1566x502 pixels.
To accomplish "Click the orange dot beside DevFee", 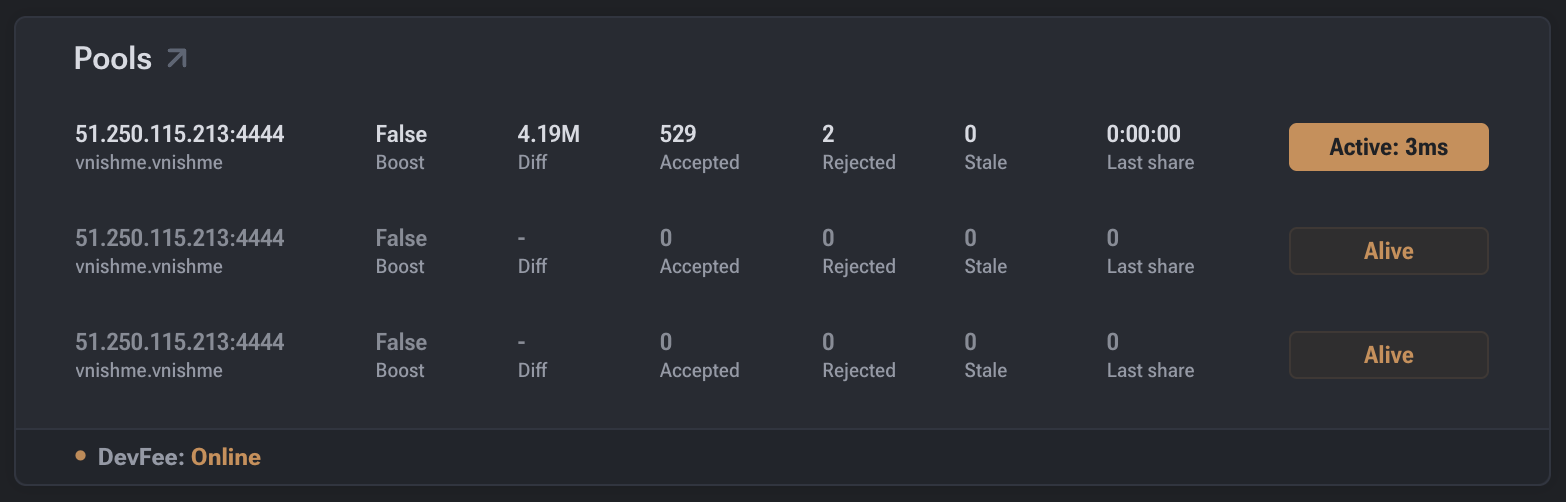I will tap(81, 456).
